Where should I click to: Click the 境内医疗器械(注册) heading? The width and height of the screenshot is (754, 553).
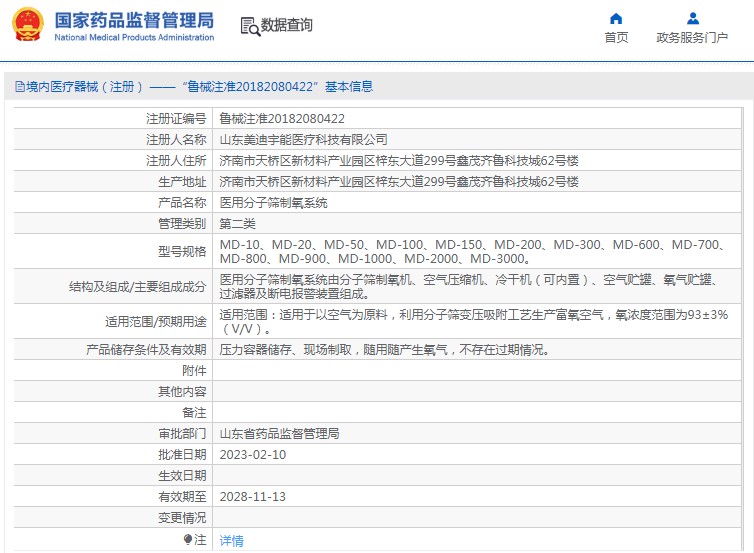pyautogui.click(x=85, y=87)
